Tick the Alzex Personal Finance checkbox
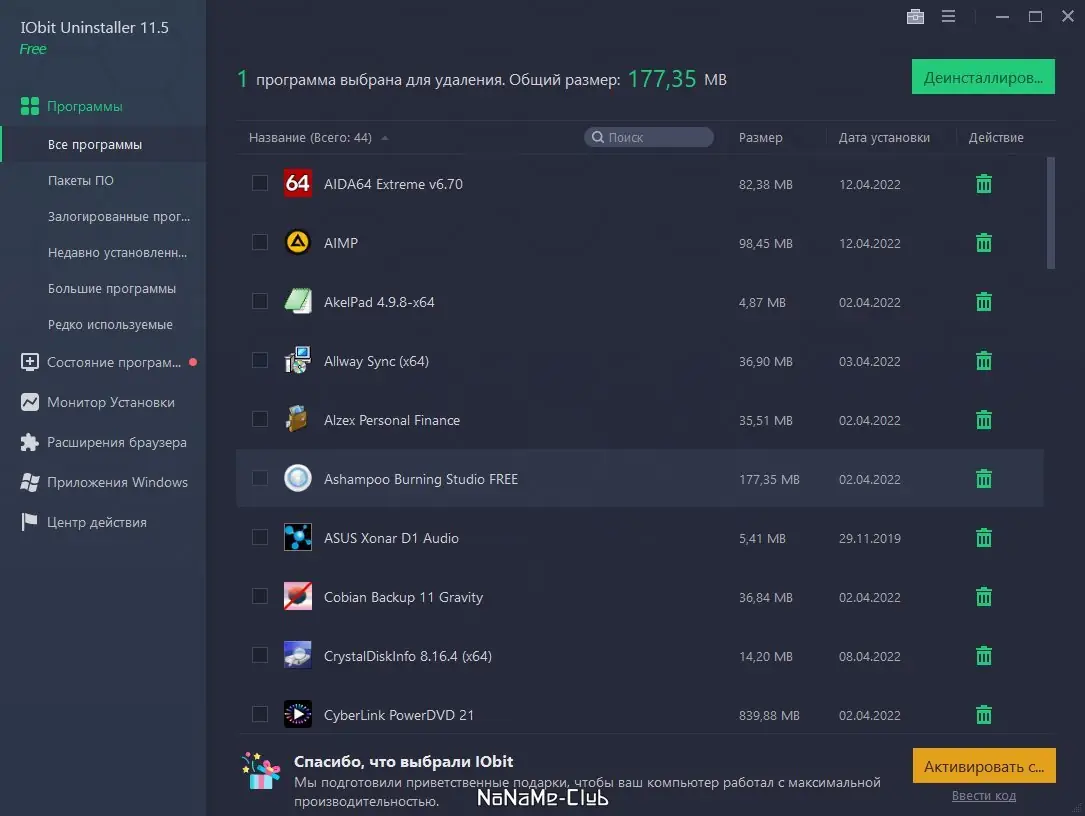 259,419
